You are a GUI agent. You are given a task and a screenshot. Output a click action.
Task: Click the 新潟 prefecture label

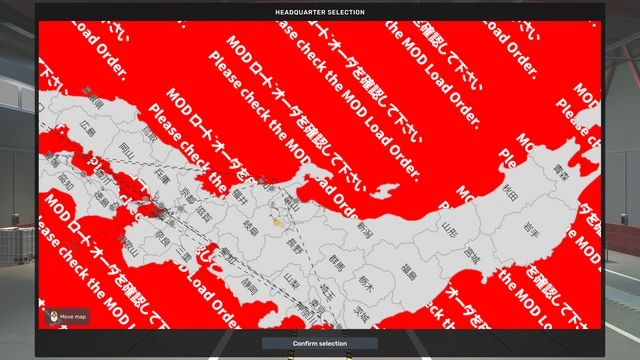pyautogui.click(x=364, y=230)
